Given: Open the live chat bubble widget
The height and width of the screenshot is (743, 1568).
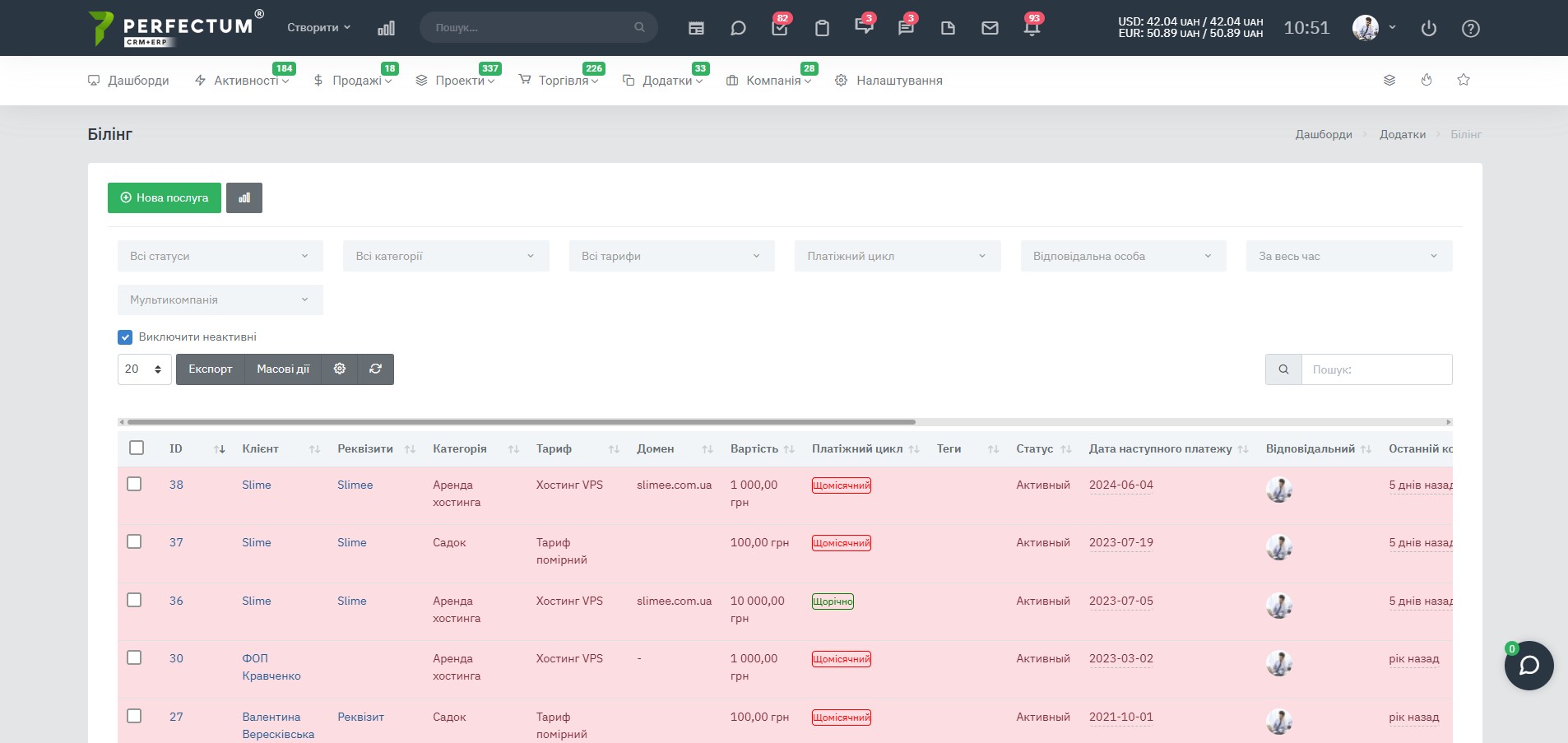Looking at the screenshot, I should click(1529, 665).
